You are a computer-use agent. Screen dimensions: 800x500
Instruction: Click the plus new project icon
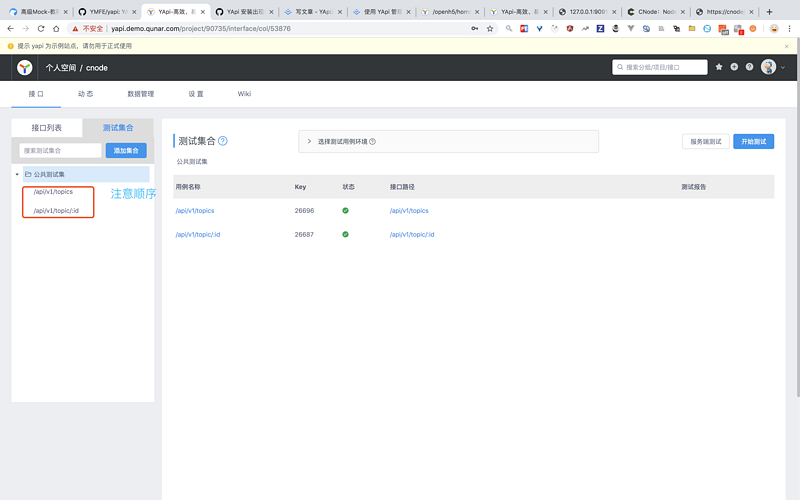734,67
